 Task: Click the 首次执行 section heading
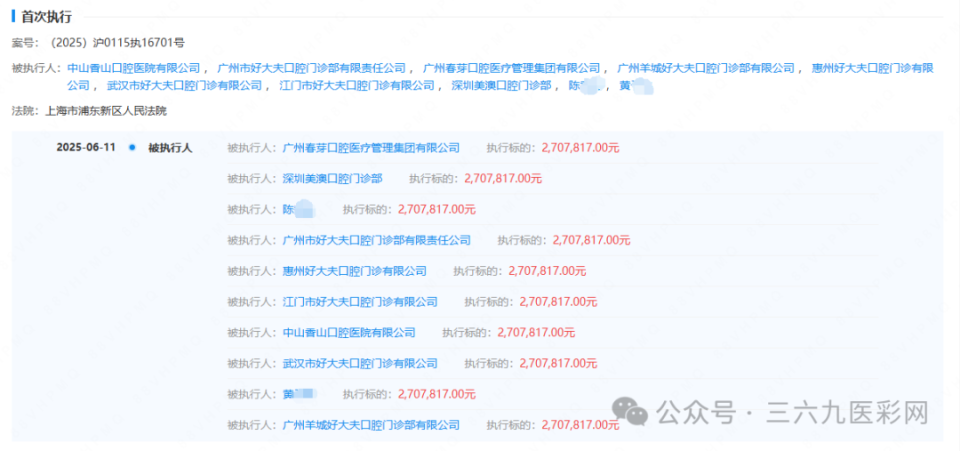point(47,17)
